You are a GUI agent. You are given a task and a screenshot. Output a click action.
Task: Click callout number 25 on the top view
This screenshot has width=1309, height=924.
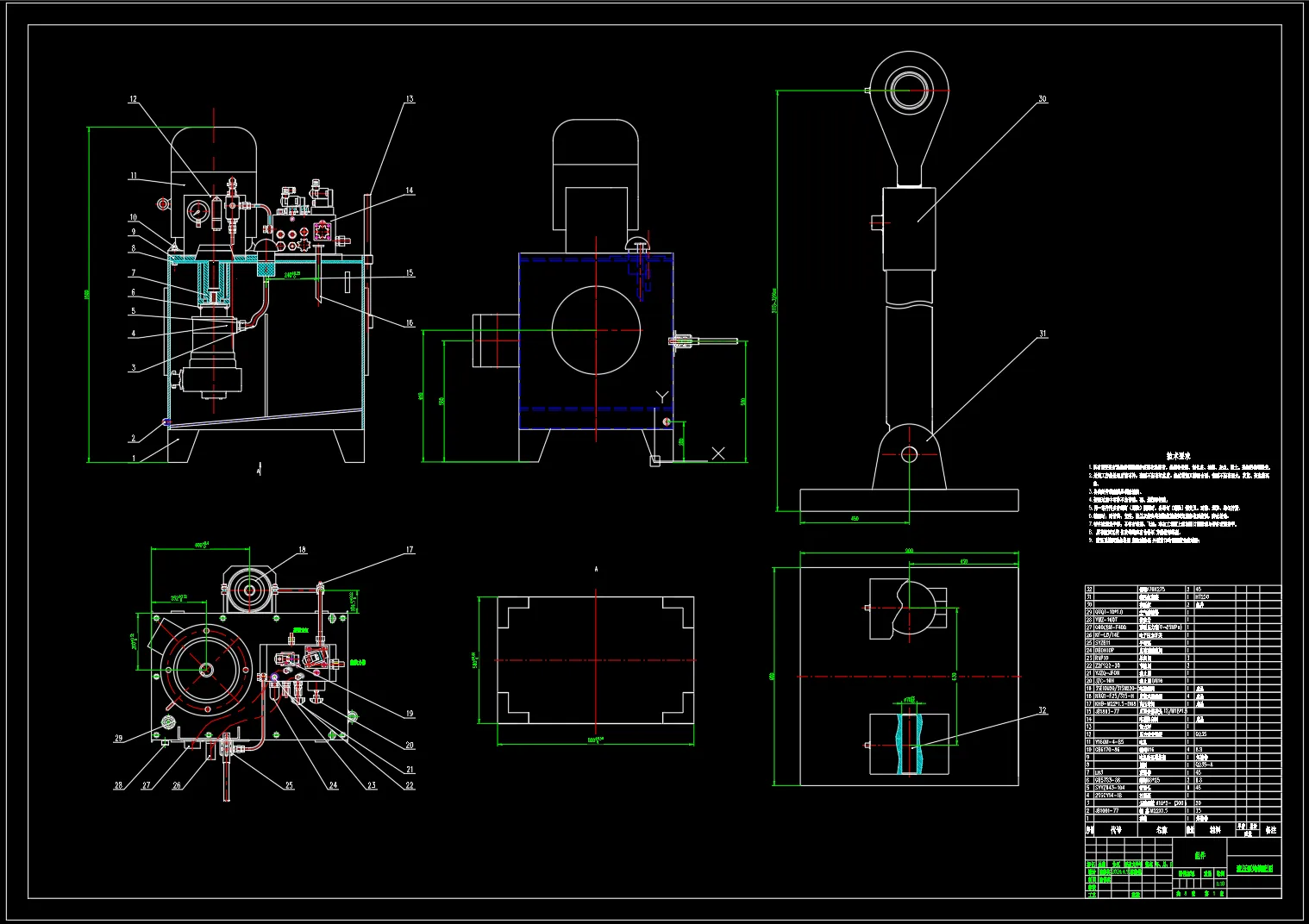click(x=289, y=785)
